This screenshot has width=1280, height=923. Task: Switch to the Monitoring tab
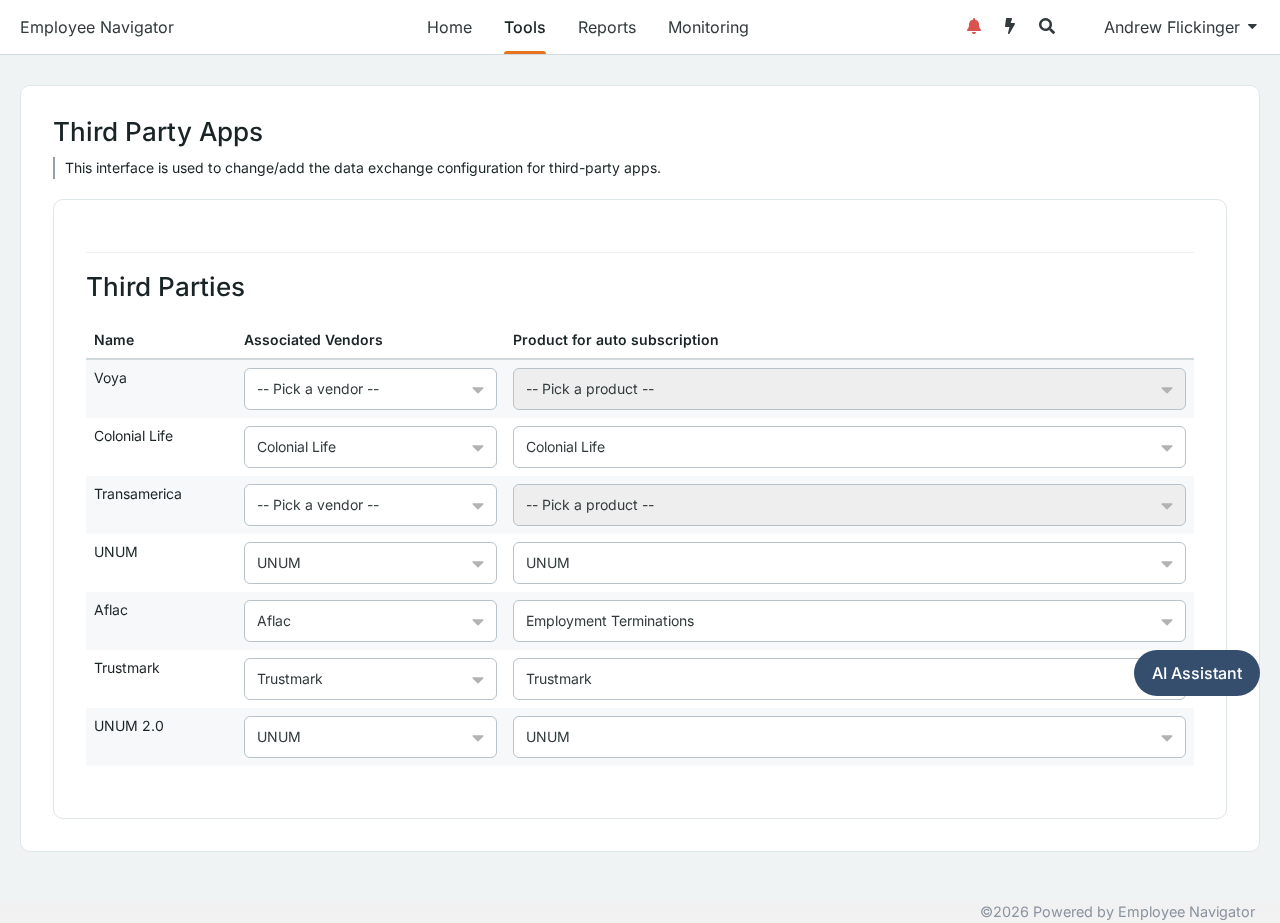[x=708, y=27]
